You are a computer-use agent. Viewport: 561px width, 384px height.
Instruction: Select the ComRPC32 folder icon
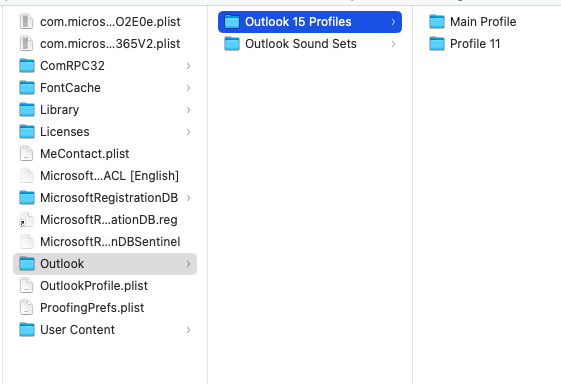coord(27,66)
